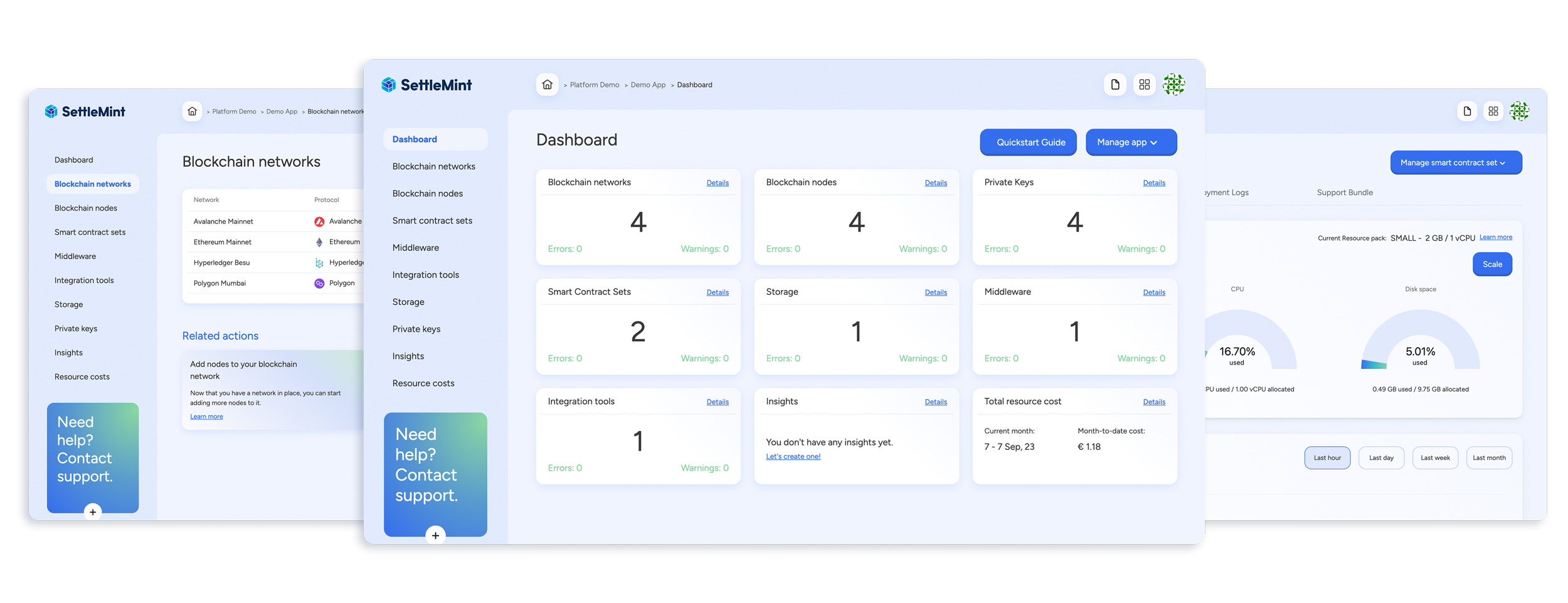
Task: Click the Demo App breadcrumb entry
Action: pos(647,85)
